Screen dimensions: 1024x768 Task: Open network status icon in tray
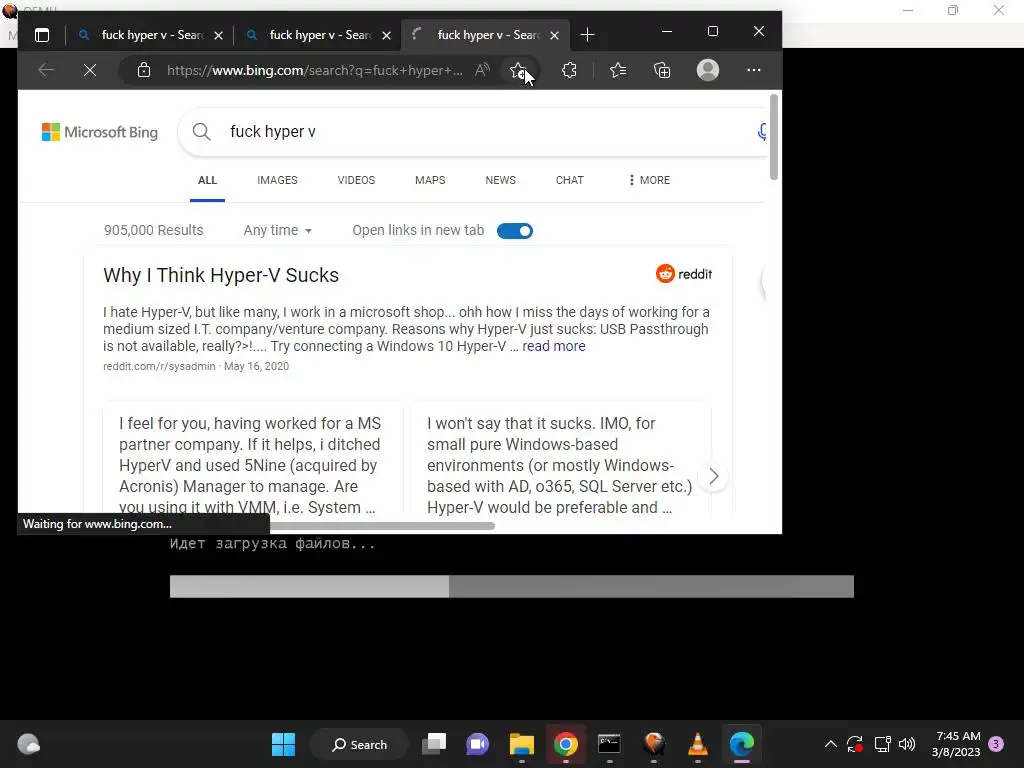[882, 744]
